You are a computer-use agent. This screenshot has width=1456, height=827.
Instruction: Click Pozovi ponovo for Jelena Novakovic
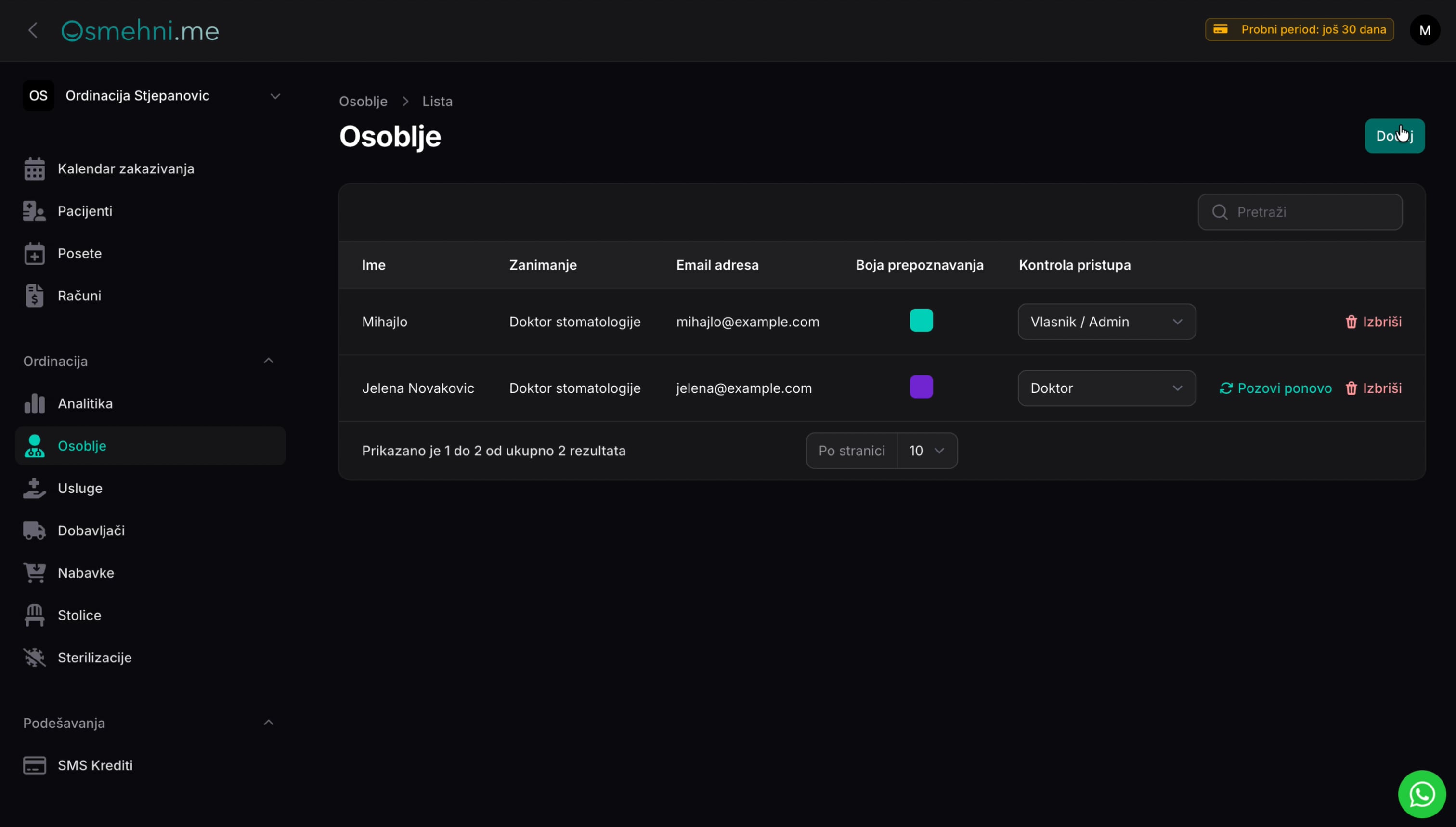pyautogui.click(x=1275, y=388)
